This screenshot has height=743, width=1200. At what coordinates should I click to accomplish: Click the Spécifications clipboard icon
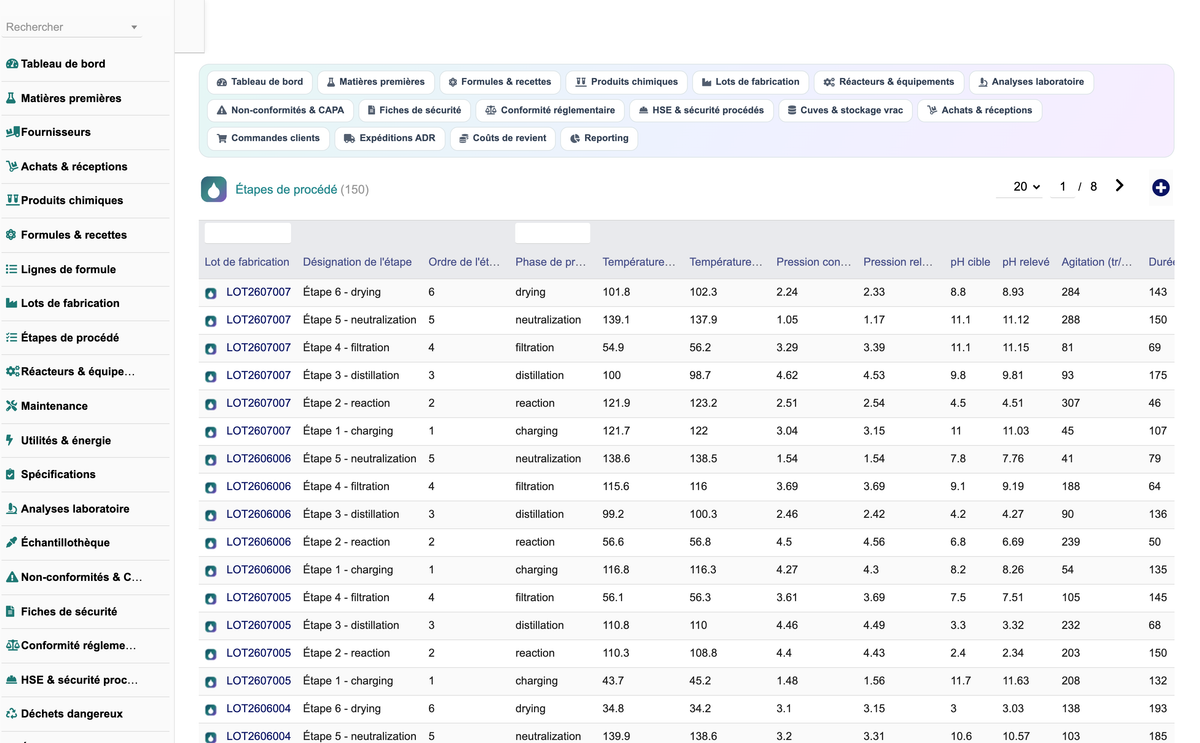pos(11,474)
